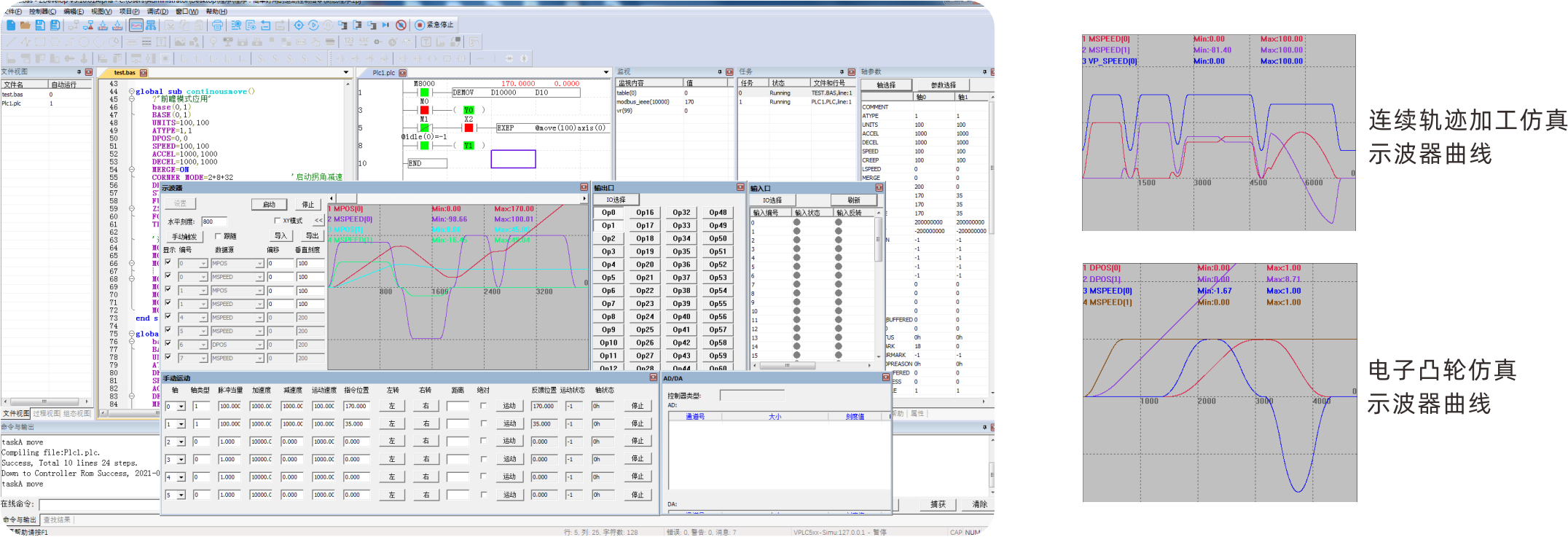Open the DPOS data source dropdown
This screenshot has height=537, width=1568.
[259, 345]
